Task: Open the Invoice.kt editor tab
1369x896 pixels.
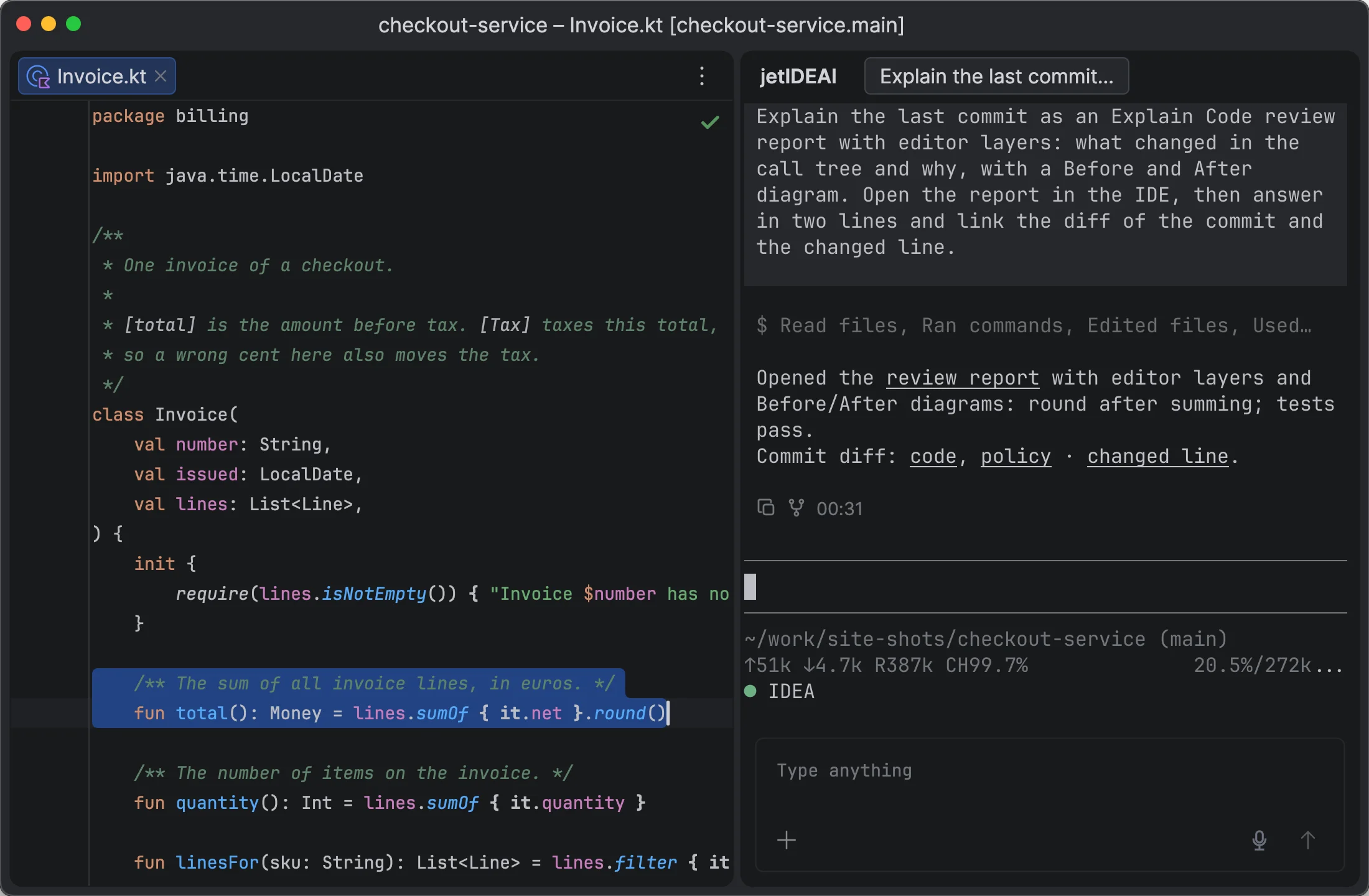Action: click(97, 76)
